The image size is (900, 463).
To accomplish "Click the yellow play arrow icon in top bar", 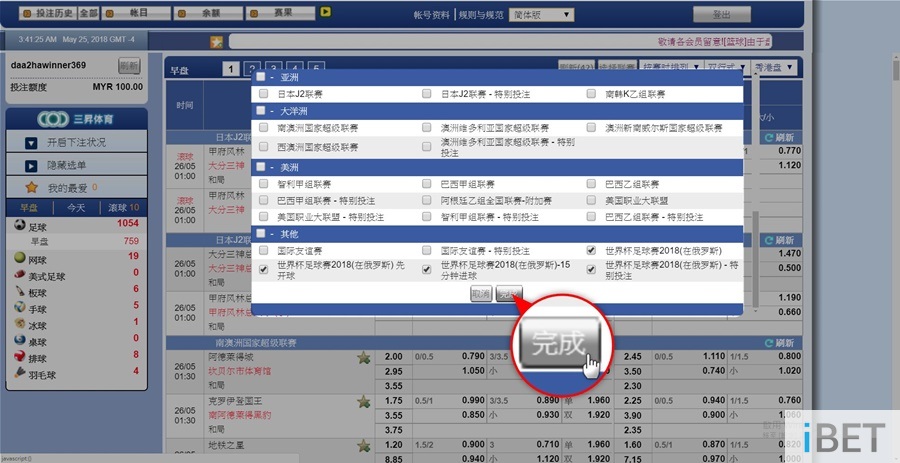I will tap(325, 11).
